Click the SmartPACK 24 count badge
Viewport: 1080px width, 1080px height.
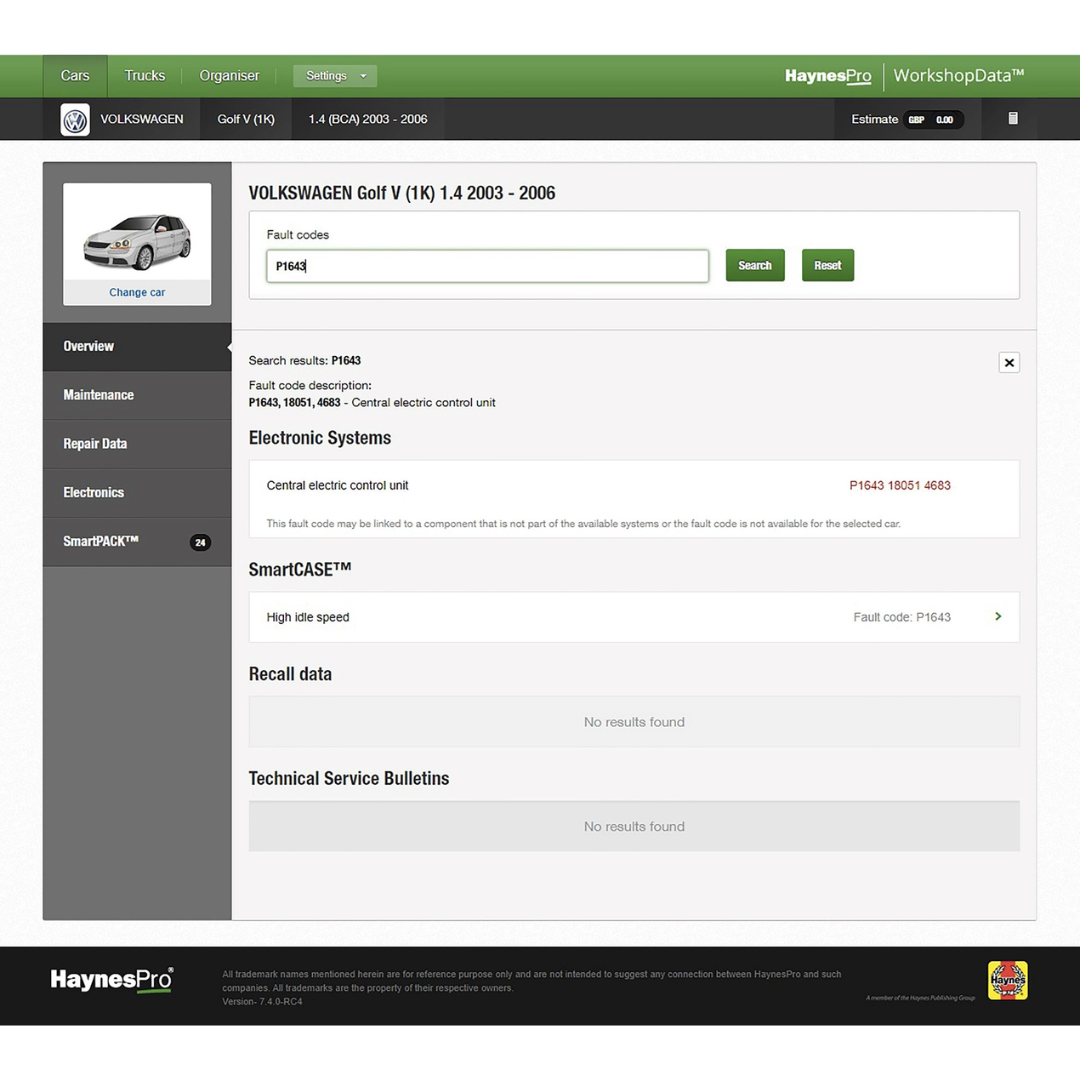200,543
